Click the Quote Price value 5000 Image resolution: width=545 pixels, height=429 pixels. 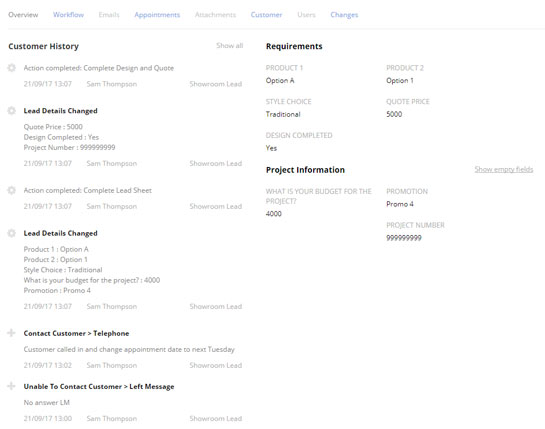pos(394,114)
